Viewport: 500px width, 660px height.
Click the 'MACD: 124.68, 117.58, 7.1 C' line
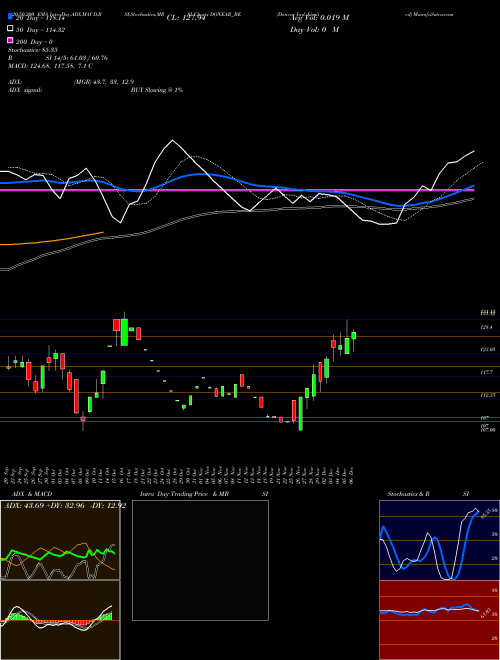click(x=50, y=66)
